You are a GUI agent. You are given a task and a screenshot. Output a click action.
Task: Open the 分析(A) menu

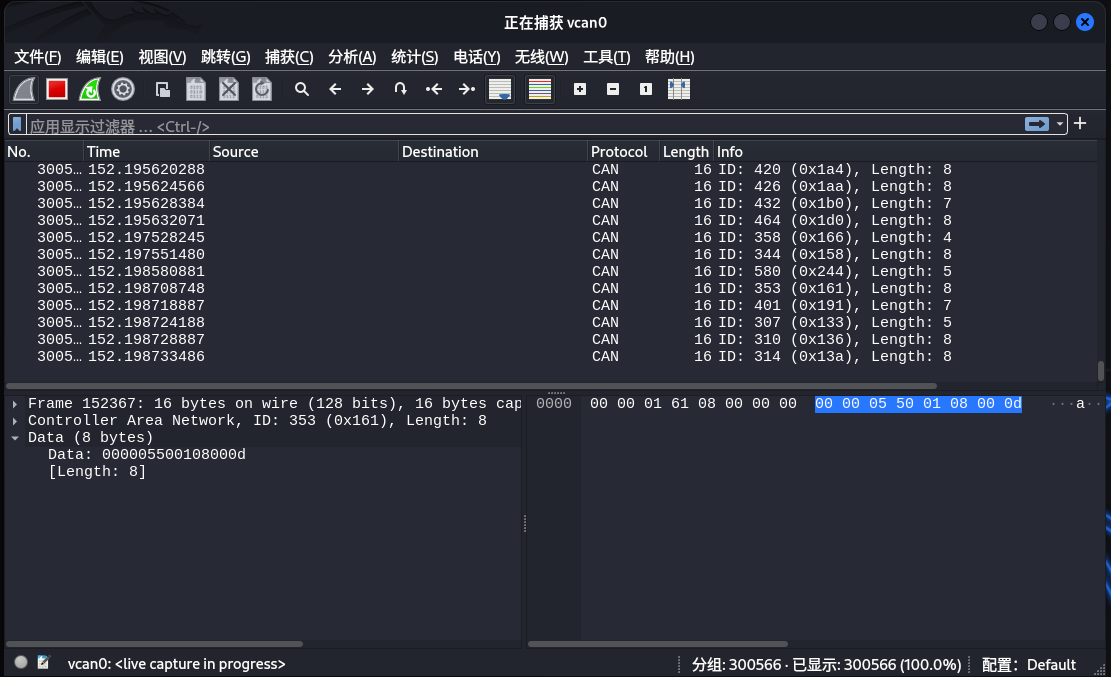tap(352, 57)
